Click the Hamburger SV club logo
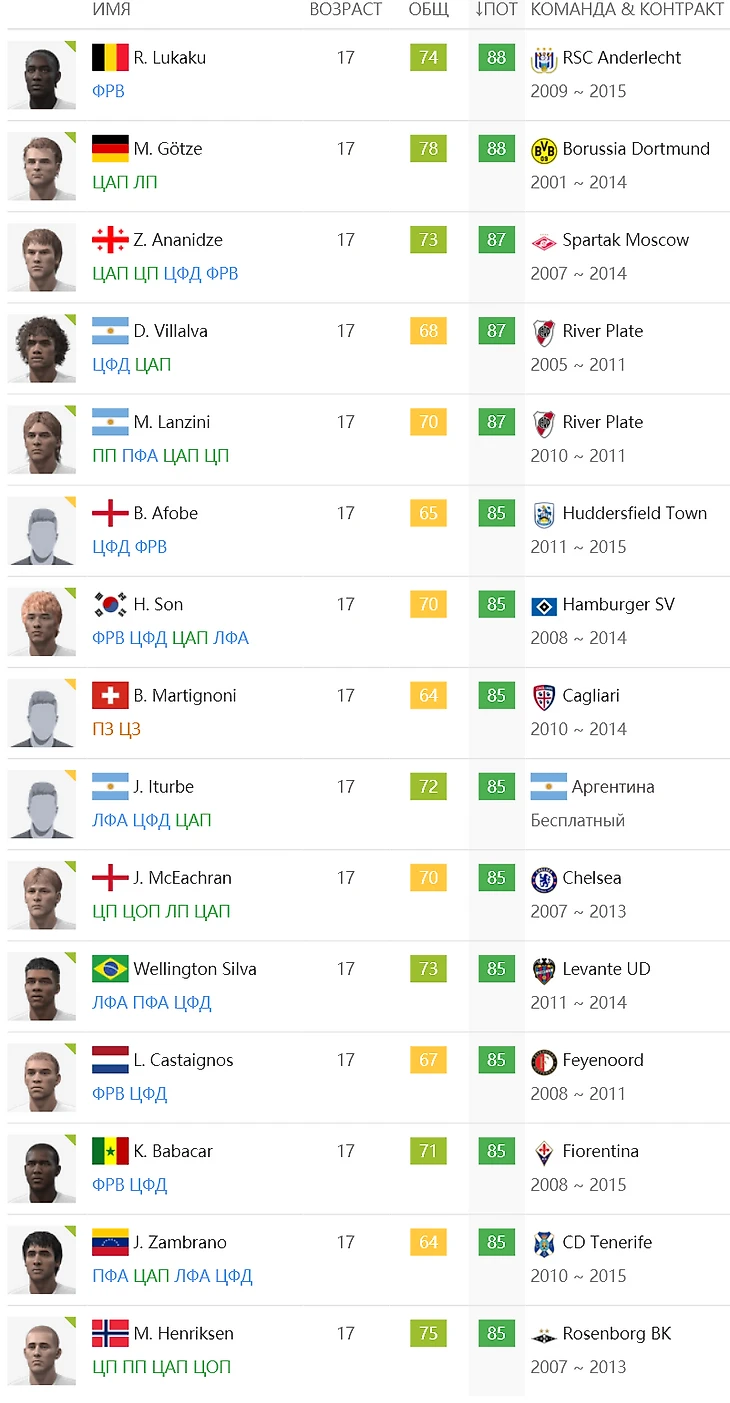The width and height of the screenshot is (730, 1403). [x=543, y=605]
